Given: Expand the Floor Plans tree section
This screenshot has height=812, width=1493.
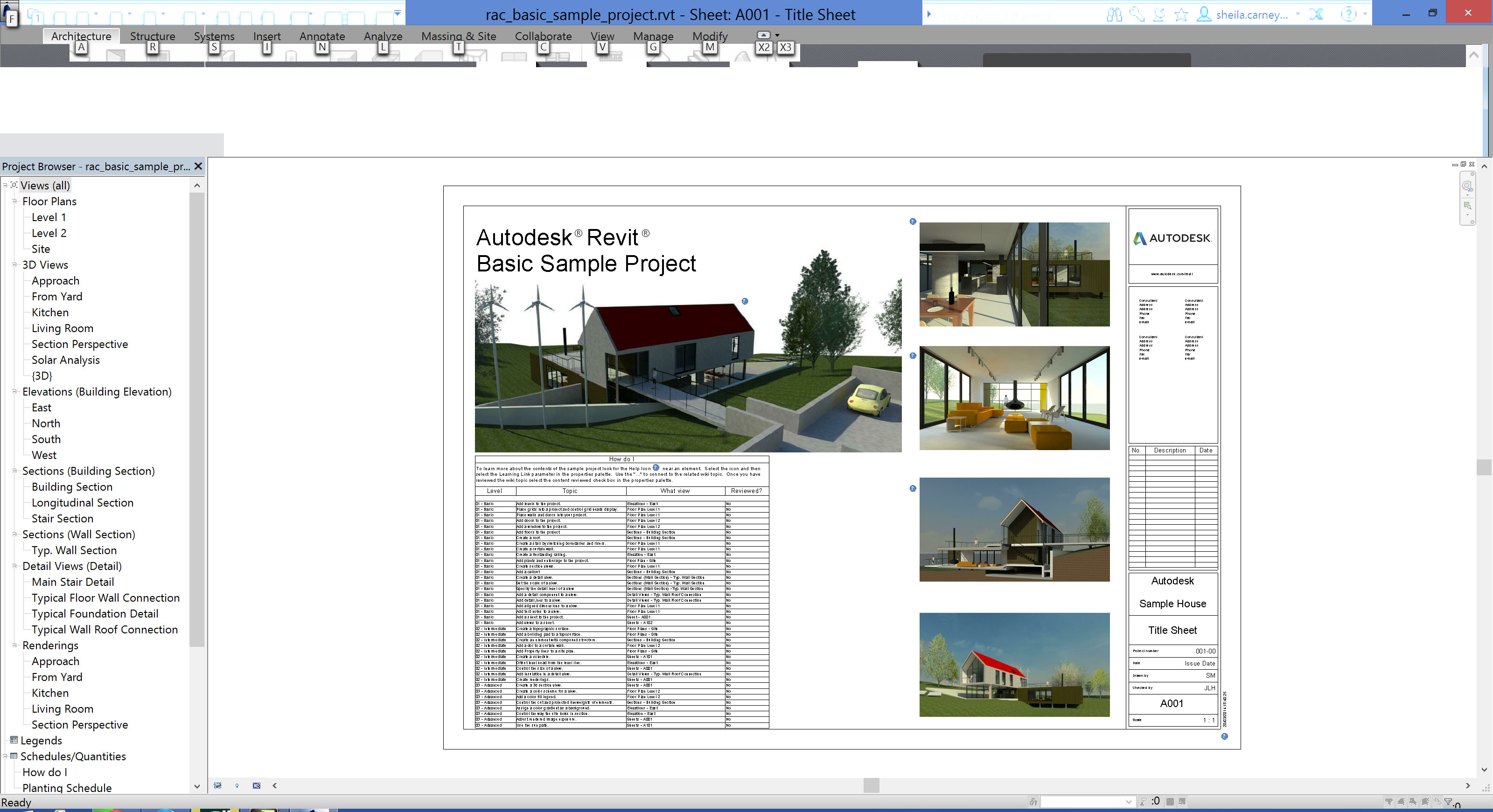Looking at the screenshot, I should tap(14, 201).
